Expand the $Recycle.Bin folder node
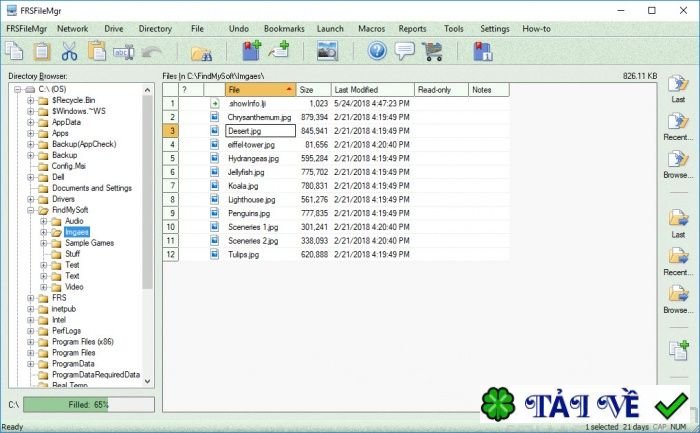The height and width of the screenshot is (433, 700). [30, 100]
